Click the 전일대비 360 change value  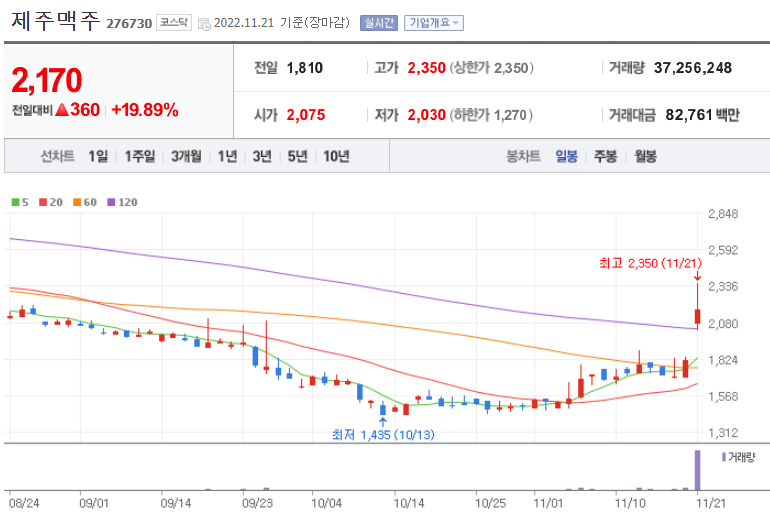coord(78,109)
